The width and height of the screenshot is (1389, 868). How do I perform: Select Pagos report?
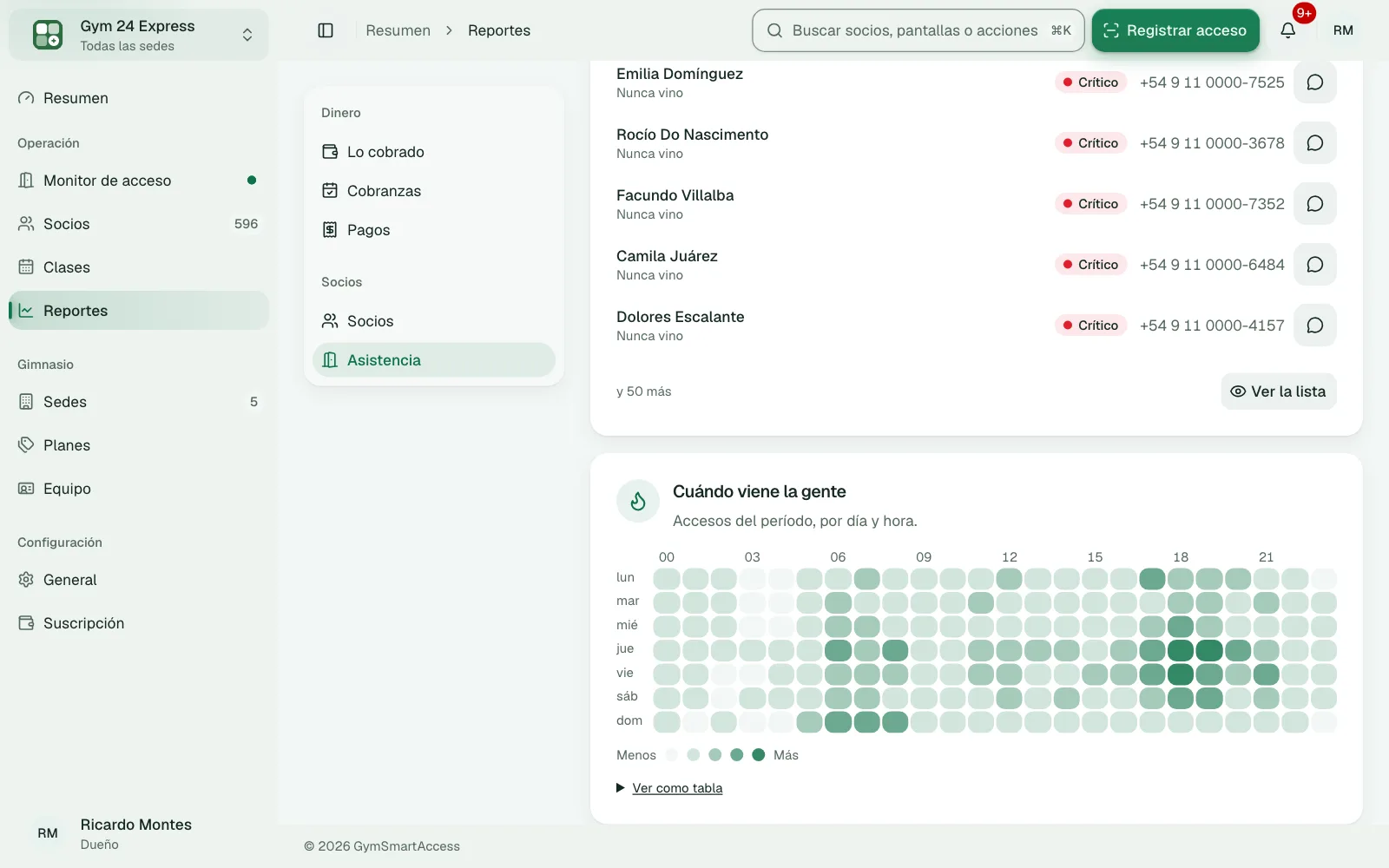[x=434, y=230]
